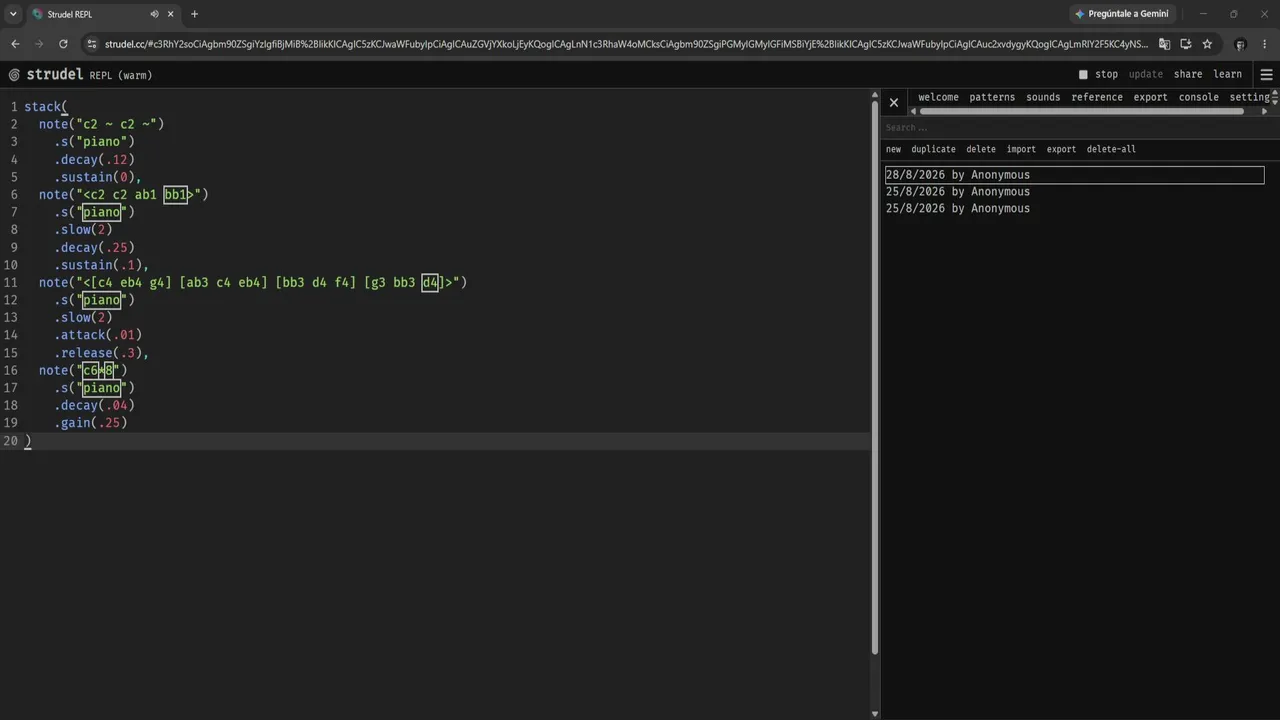Click the .attack(.01) line
This screenshot has width=1280, height=720.
[98, 335]
